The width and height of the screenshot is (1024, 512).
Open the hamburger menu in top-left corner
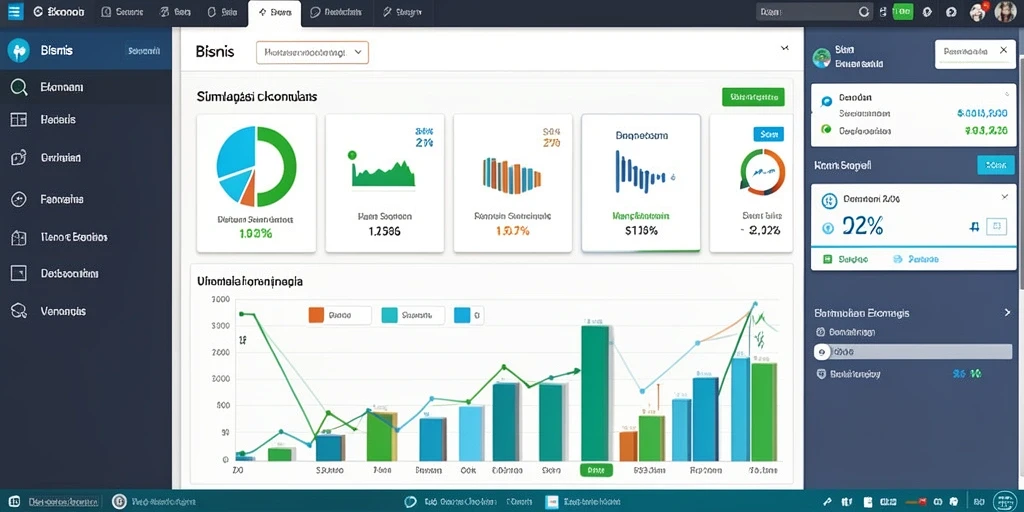point(15,11)
